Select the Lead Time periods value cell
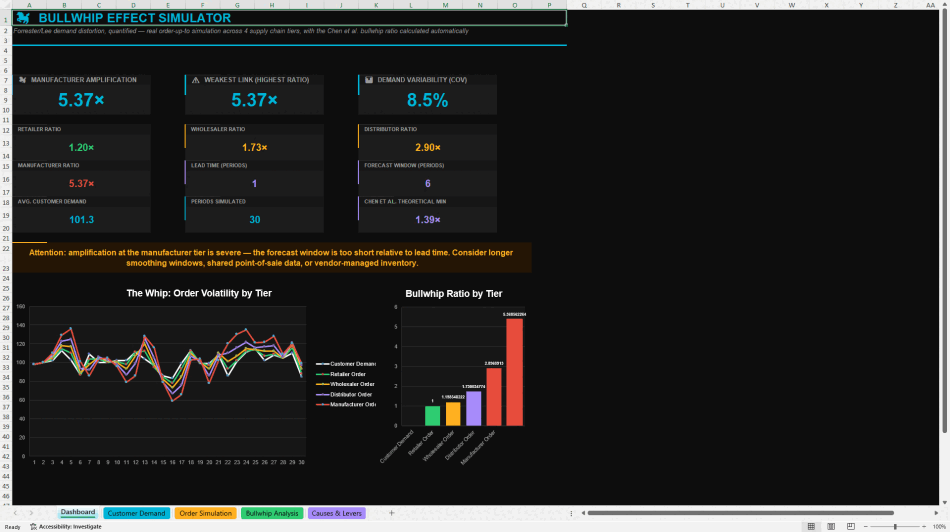Screen dimensions: 950x532 (254, 184)
